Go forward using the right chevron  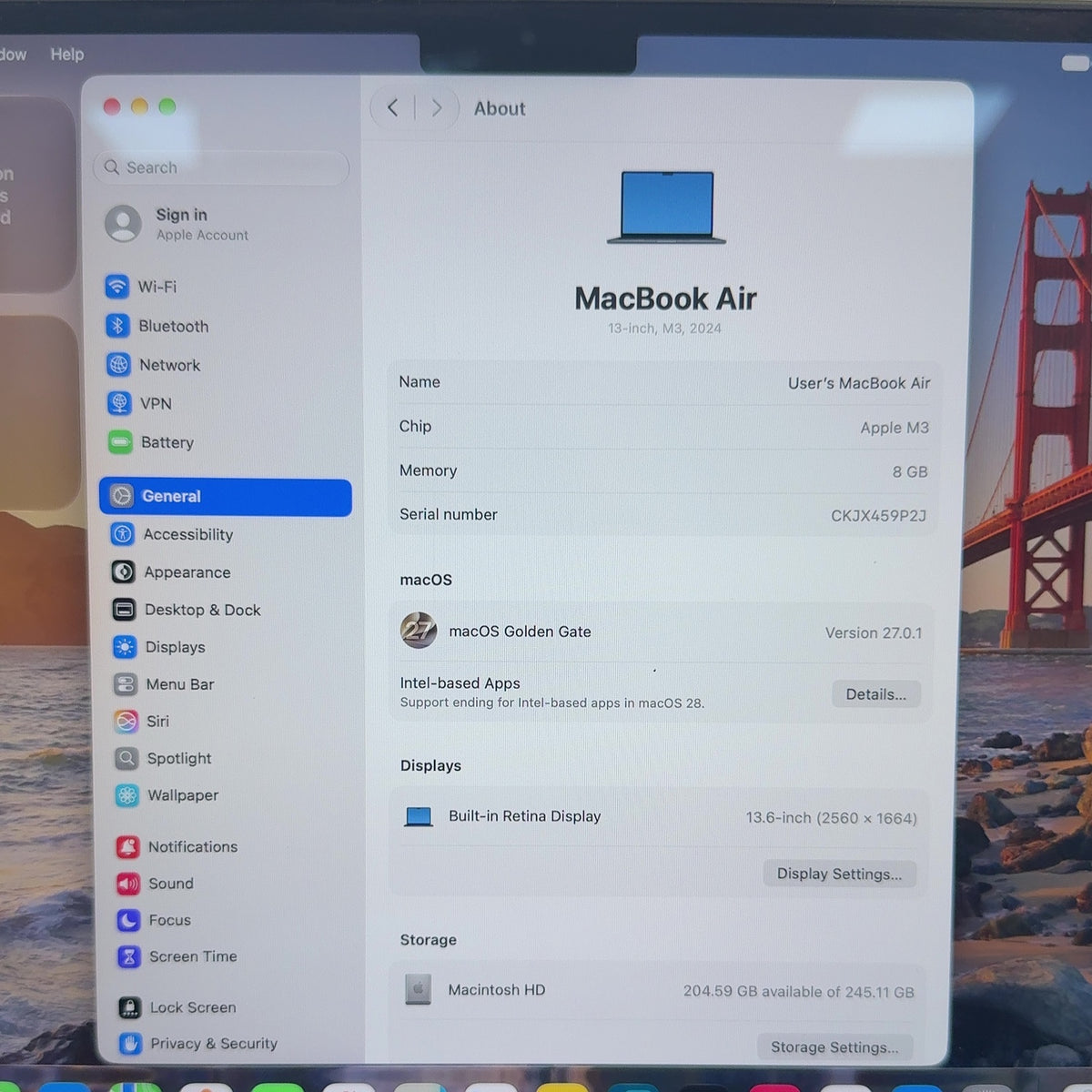pos(437,108)
